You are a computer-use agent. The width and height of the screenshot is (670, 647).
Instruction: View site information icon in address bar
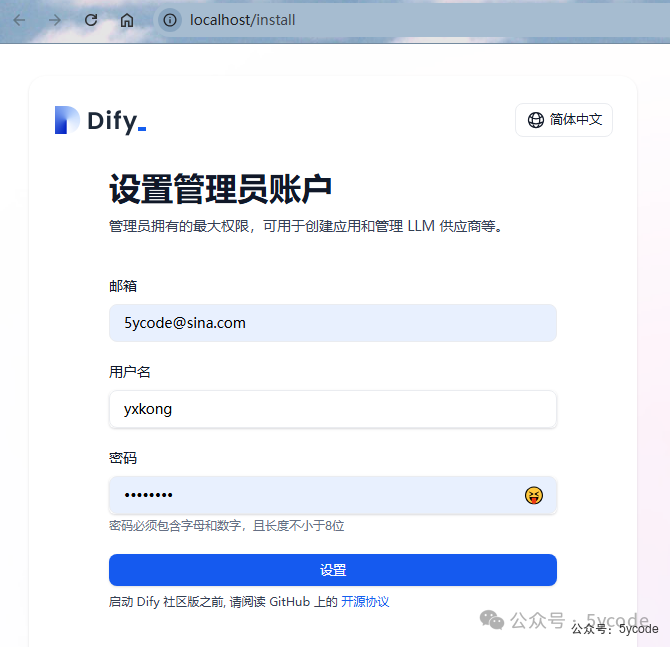(x=170, y=20)
